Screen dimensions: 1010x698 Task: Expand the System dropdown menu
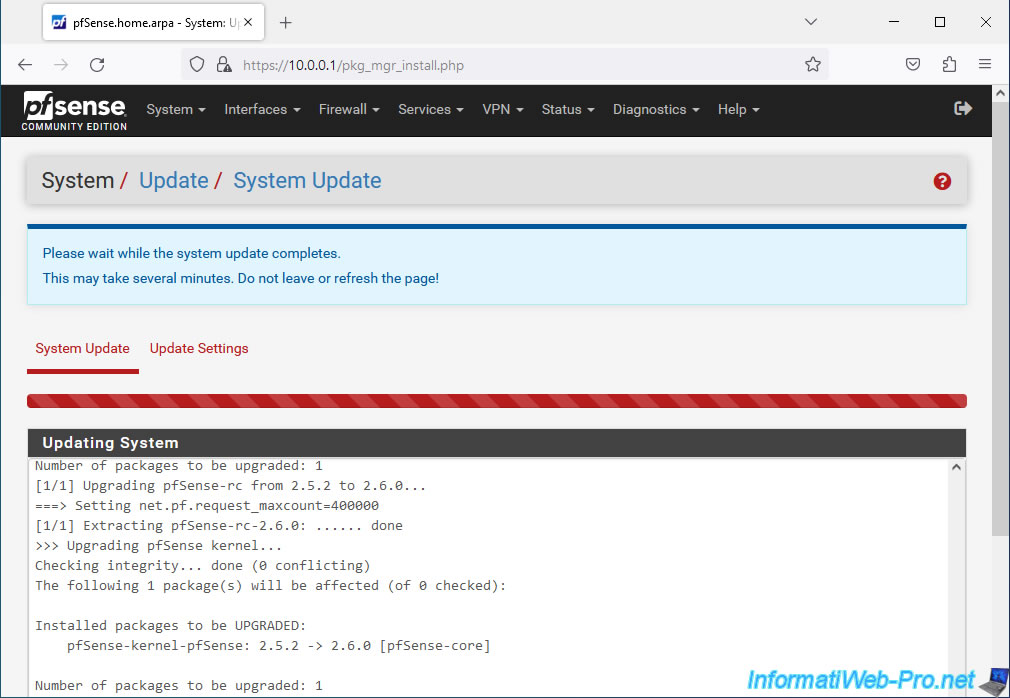pos(176,109)
